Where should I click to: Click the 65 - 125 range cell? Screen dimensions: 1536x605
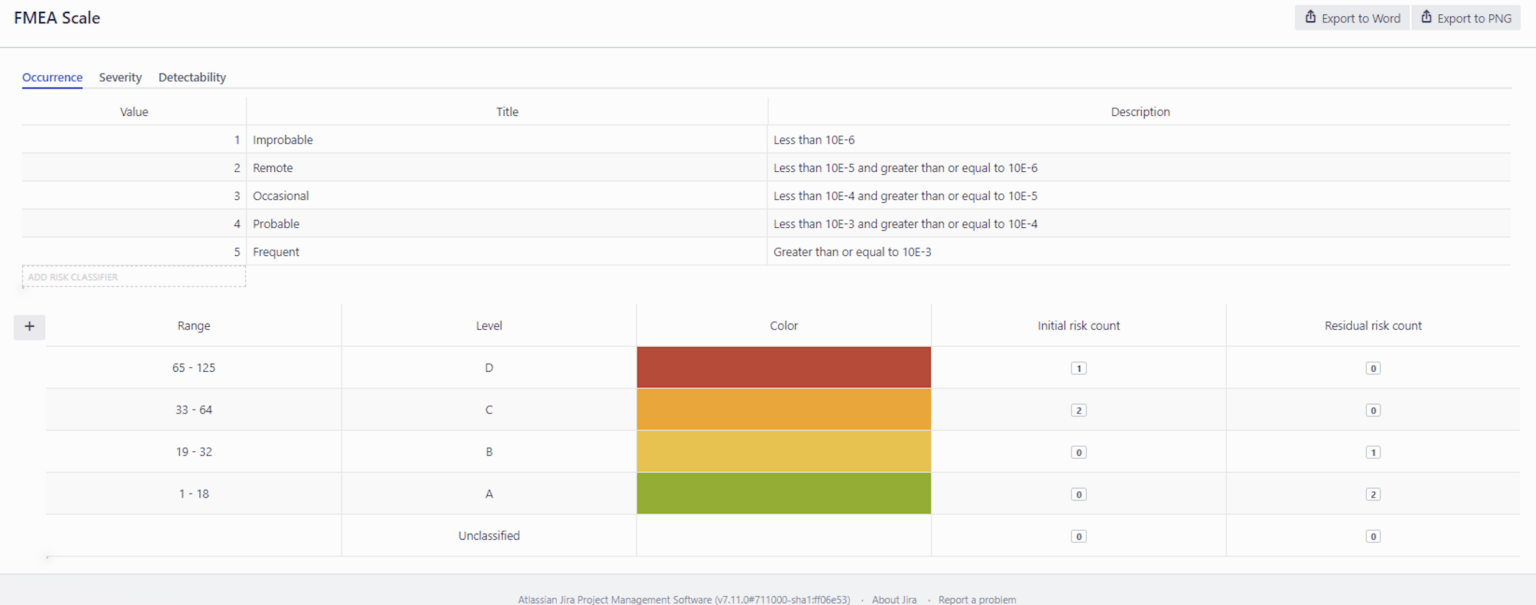point(193,367)
